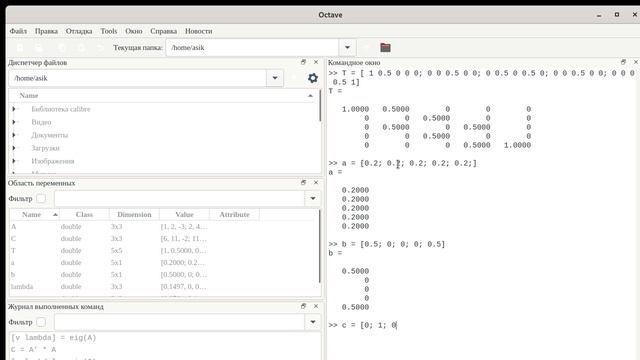
Task: Select history entry "C = A' * A"
Action: [x=33, y=350]
